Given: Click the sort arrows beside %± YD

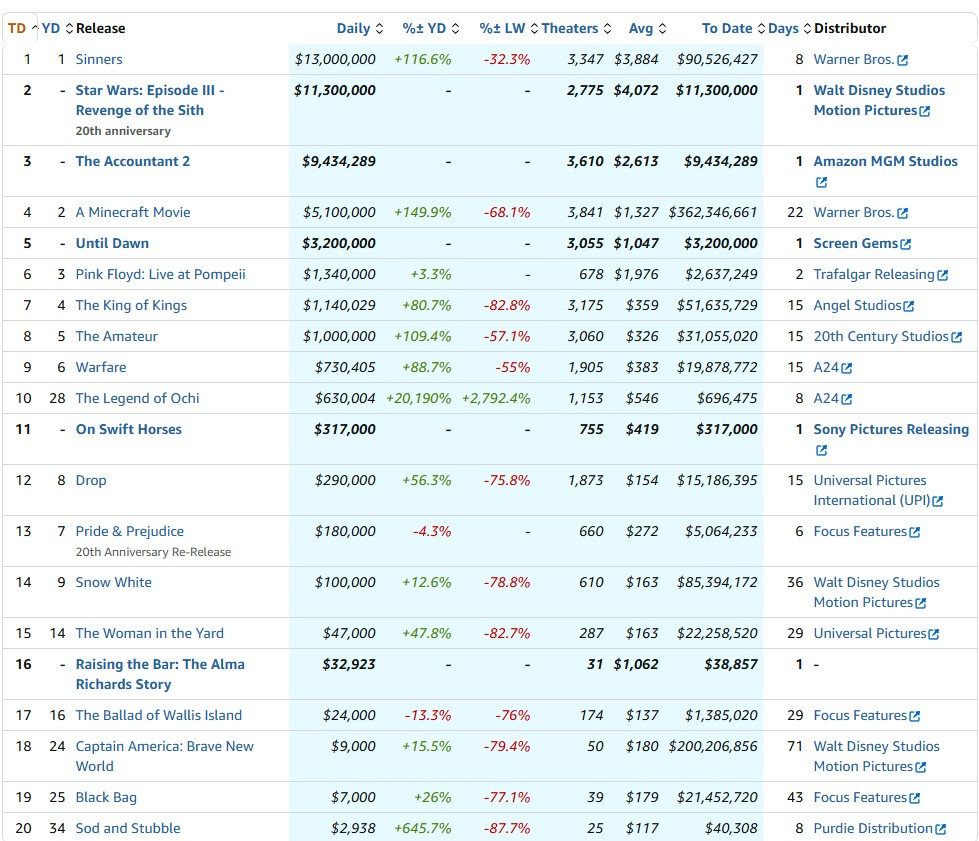Looking at the screenshot, I should 455,29.
